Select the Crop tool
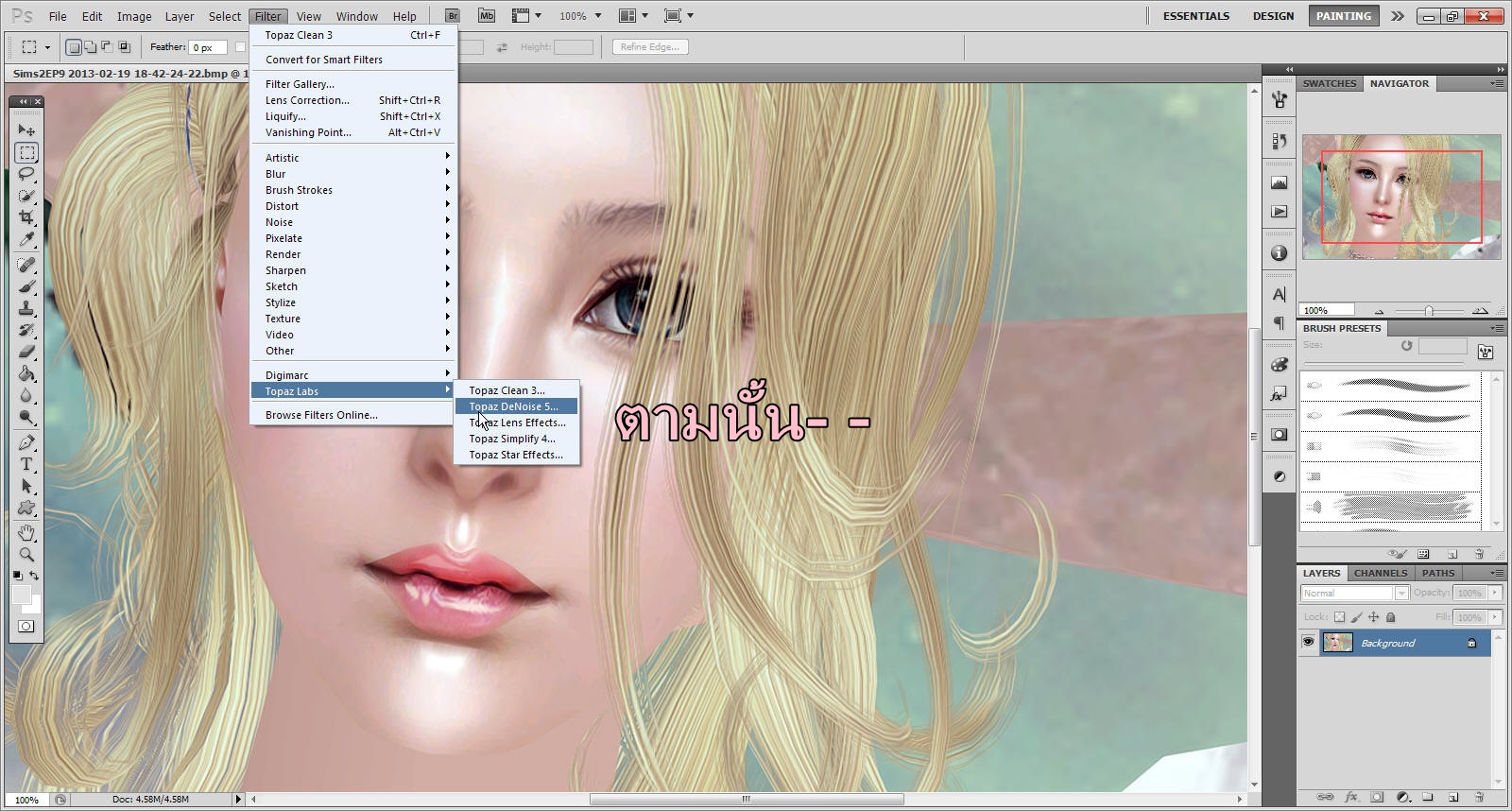Screen dimensions: 1512x811 tap(26, 217)
